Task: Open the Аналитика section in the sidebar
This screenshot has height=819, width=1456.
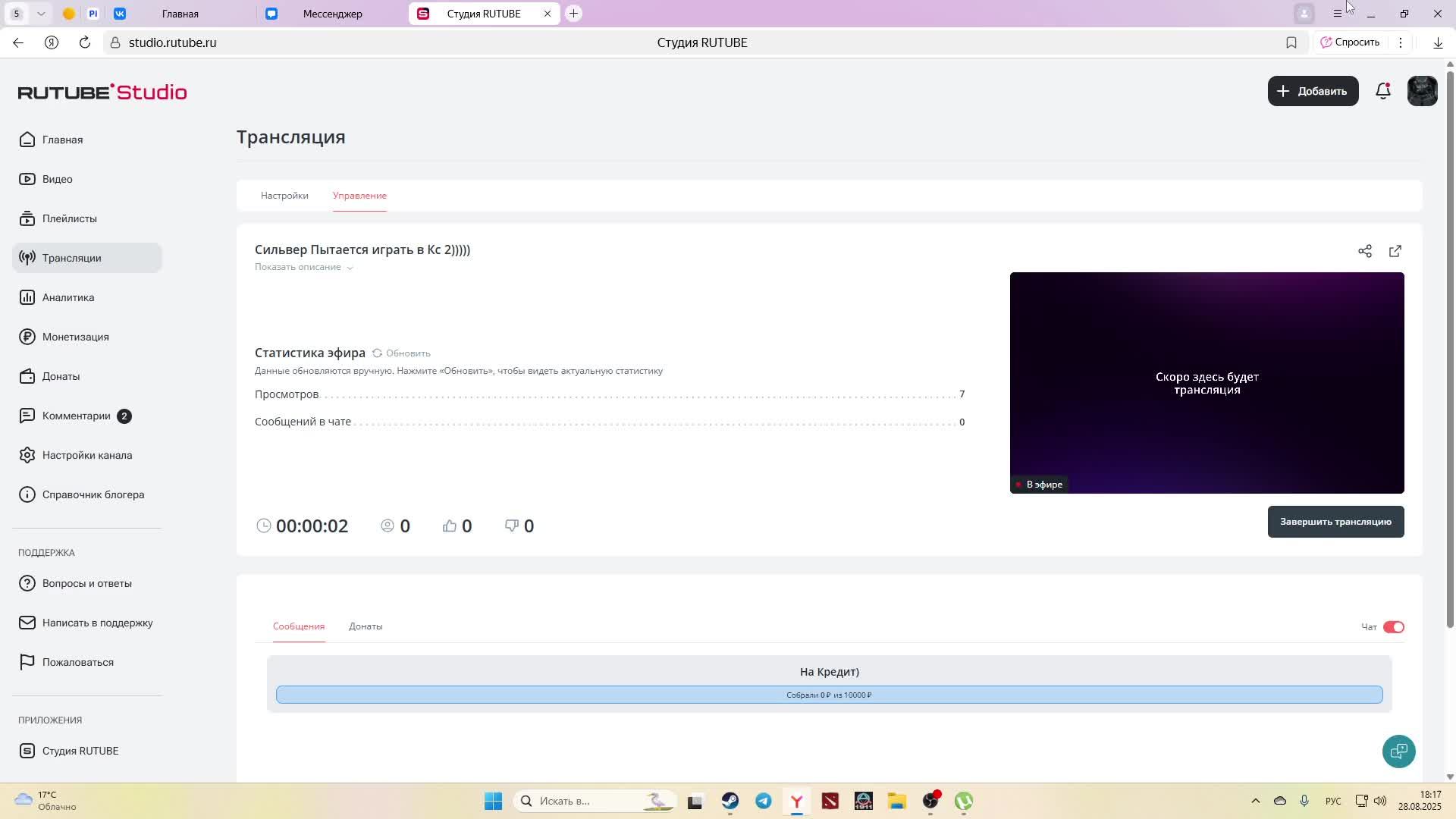Action: (67, 297)
